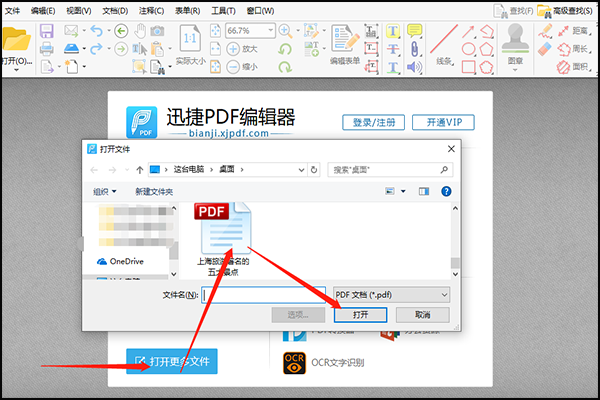Select the pencil freehand tool
Screen dimensions: 600x400
click(x=545, y=31)
